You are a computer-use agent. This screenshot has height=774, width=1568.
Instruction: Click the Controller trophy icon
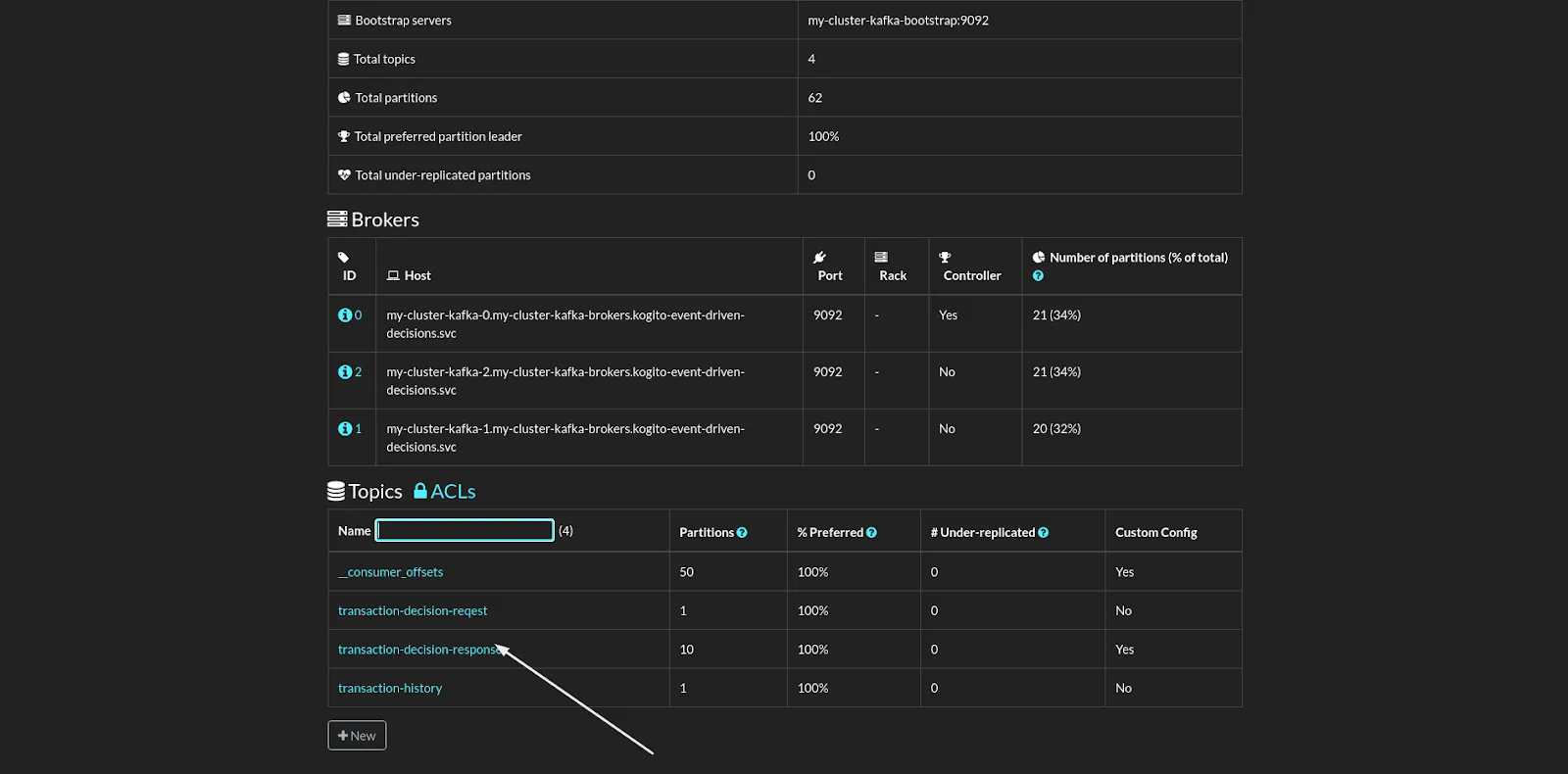945,258
